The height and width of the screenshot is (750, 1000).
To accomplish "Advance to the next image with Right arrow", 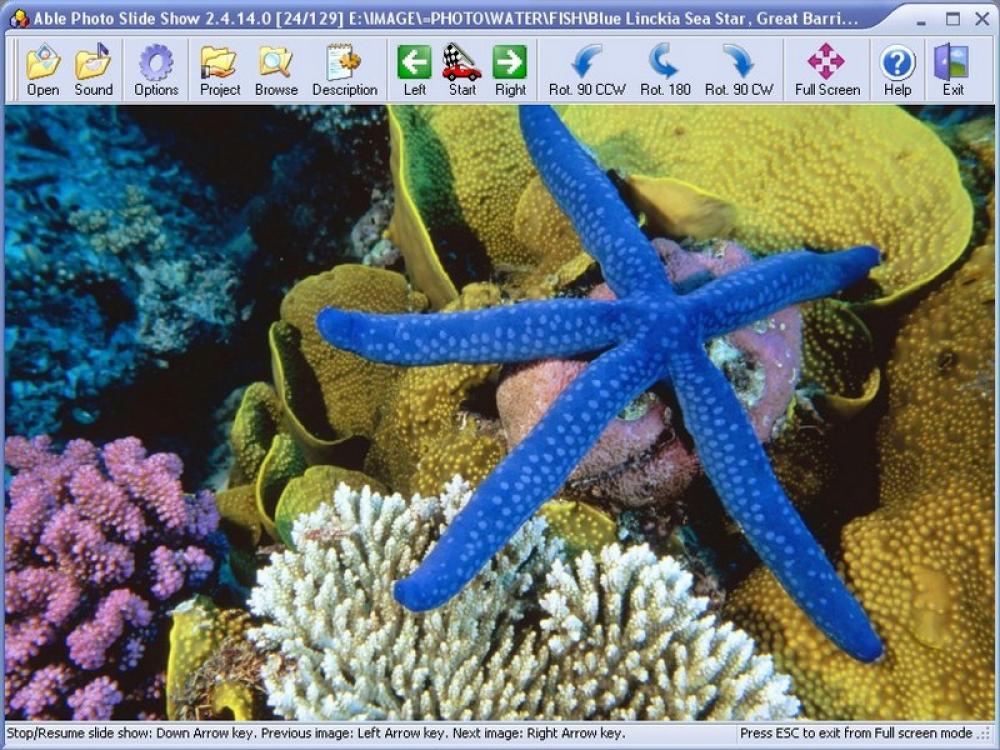I will [511, 66].
